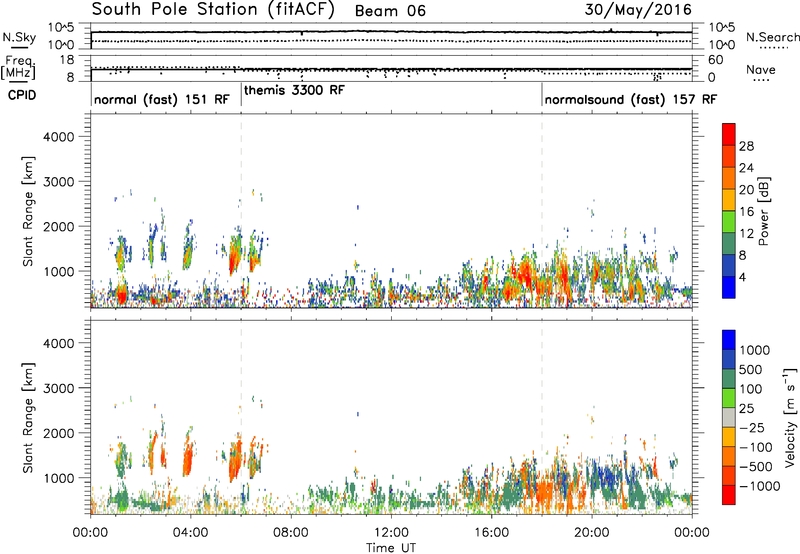Click the '16:00' time axis tick label
The height and width of the screenshot is (554, 800).
[x=491, y=533]
